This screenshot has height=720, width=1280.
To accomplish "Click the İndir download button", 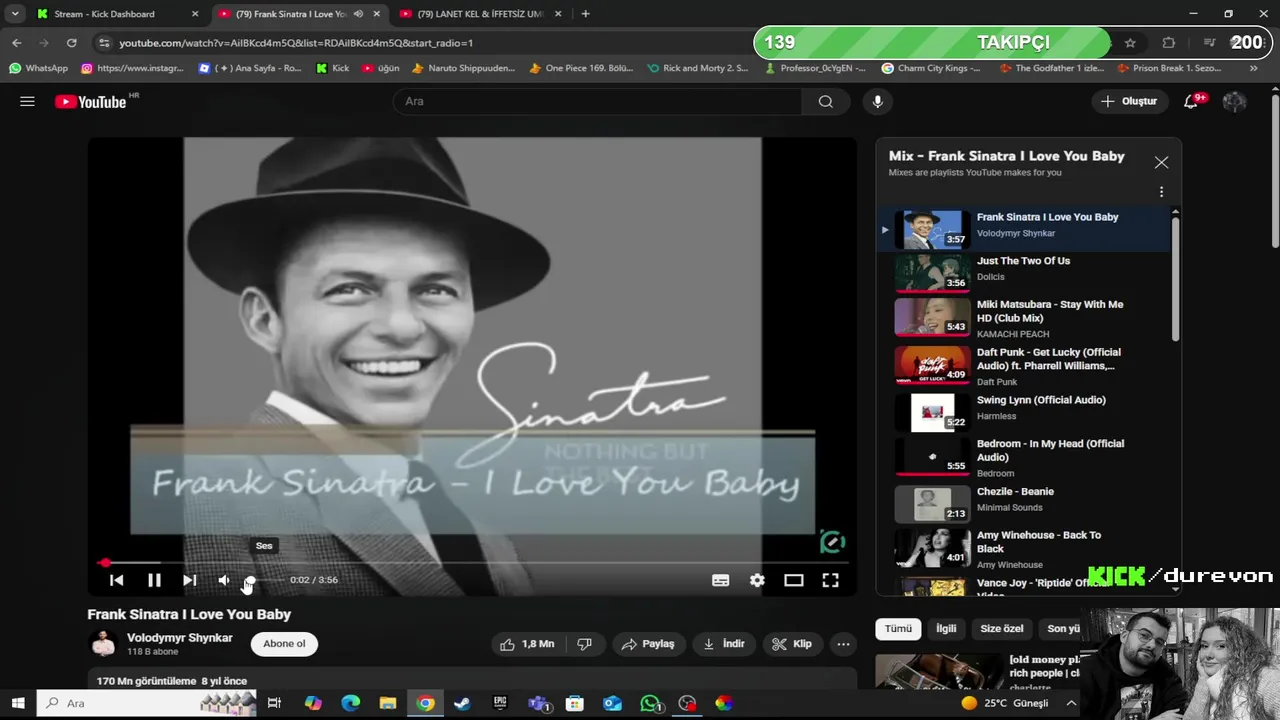I will tap(724, 644).
